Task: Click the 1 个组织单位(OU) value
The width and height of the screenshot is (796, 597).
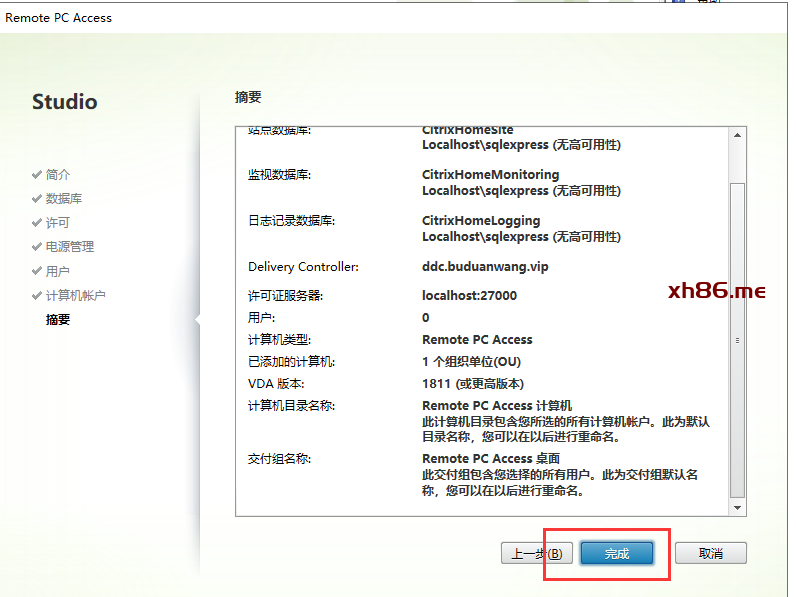Action: 472,362
